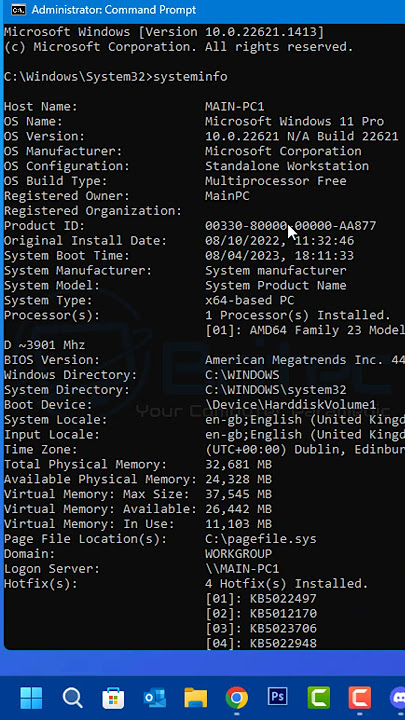Switch to Google Chrome on taskbar
The image size is (405, 720).
coord(236,698)
